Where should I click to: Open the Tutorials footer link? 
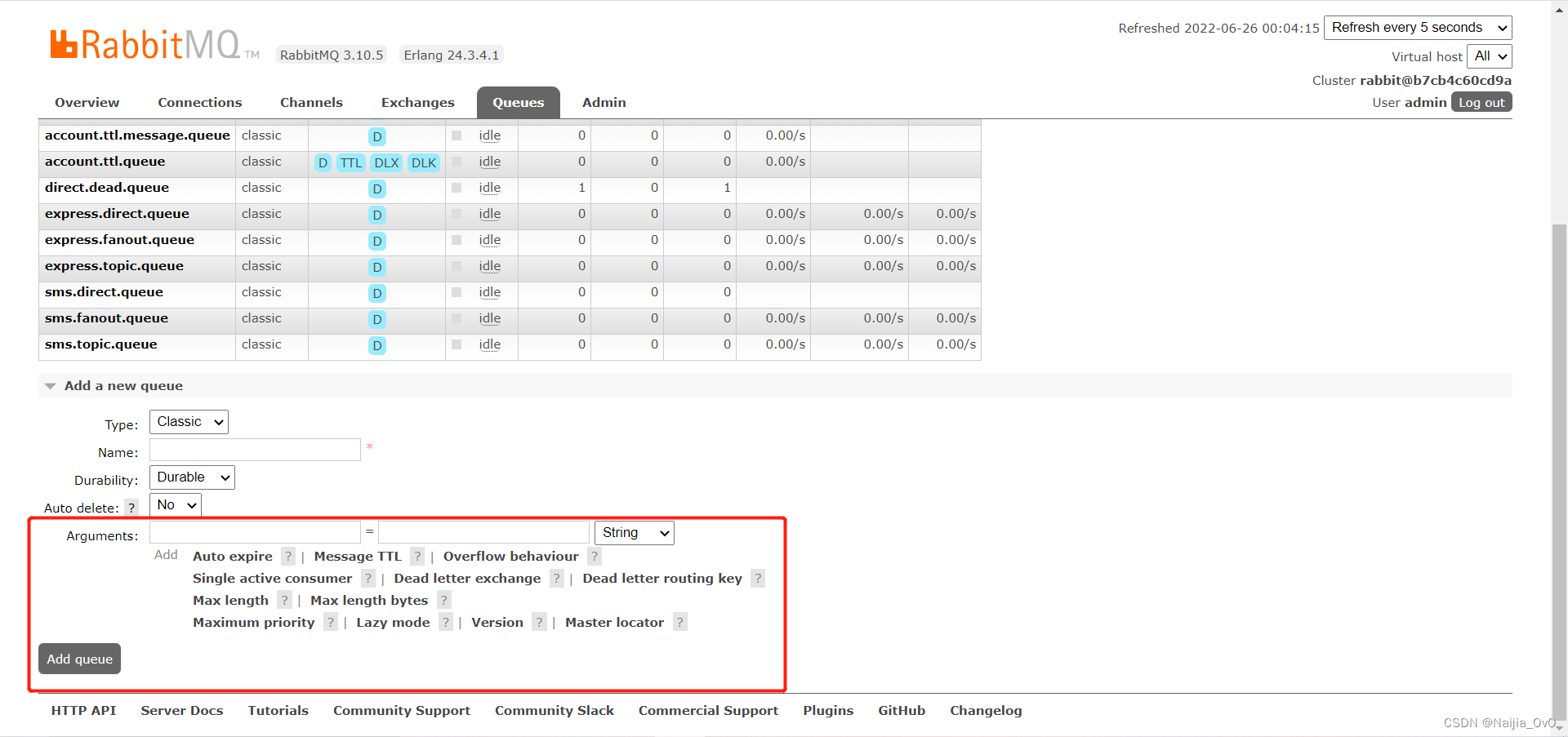pos(278,710)
